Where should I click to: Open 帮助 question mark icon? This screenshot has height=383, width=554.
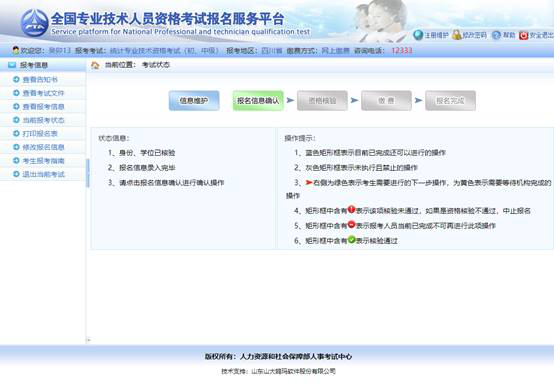[496, 35]
